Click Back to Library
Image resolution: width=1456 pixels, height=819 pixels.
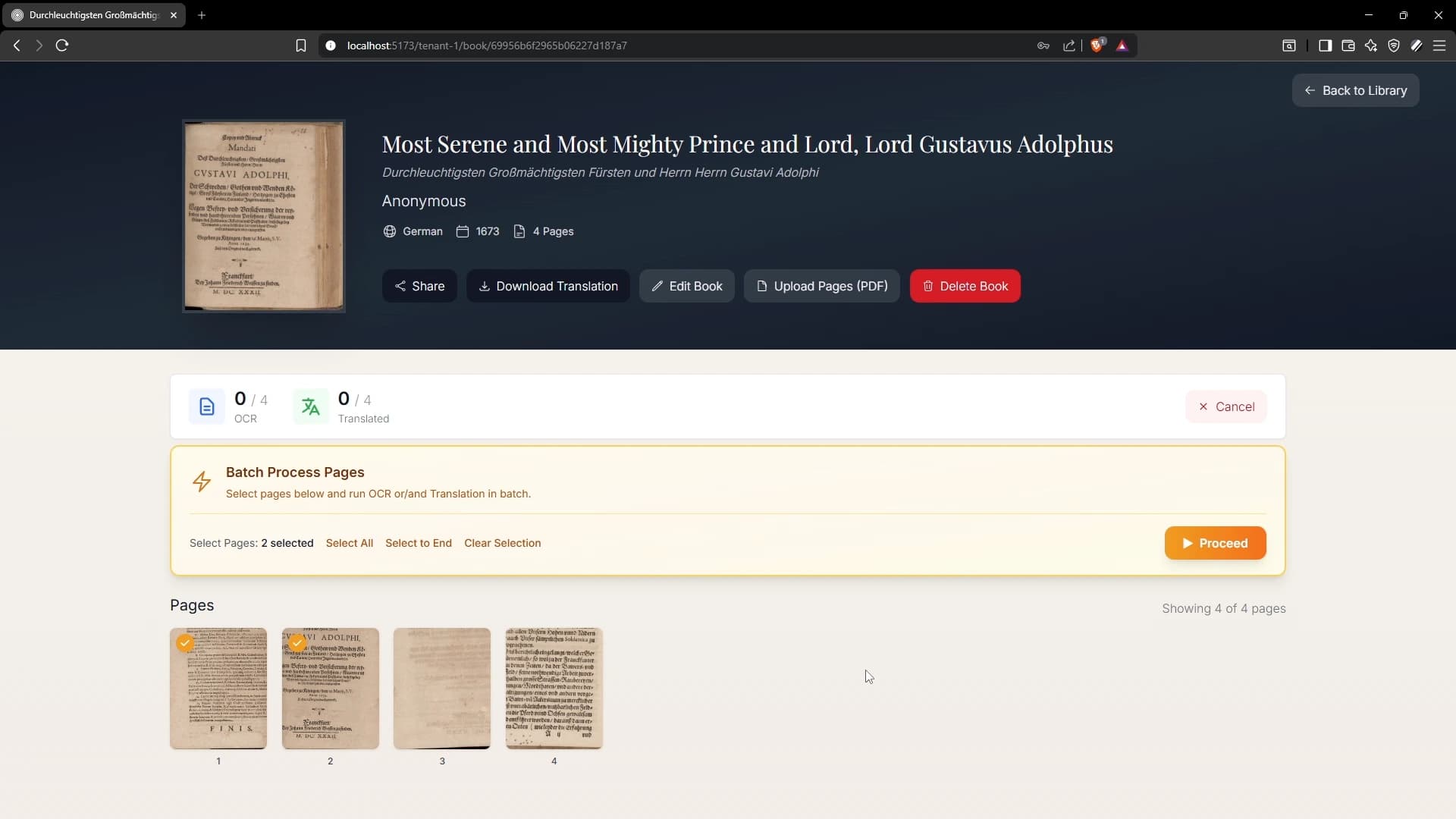tap(1356, 90)
